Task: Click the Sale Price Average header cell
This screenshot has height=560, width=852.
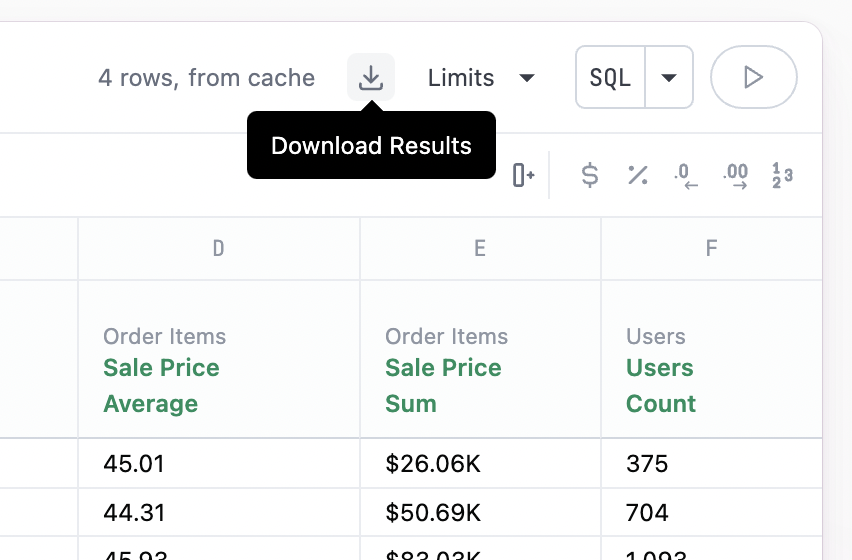Action: tap(219, 370)
